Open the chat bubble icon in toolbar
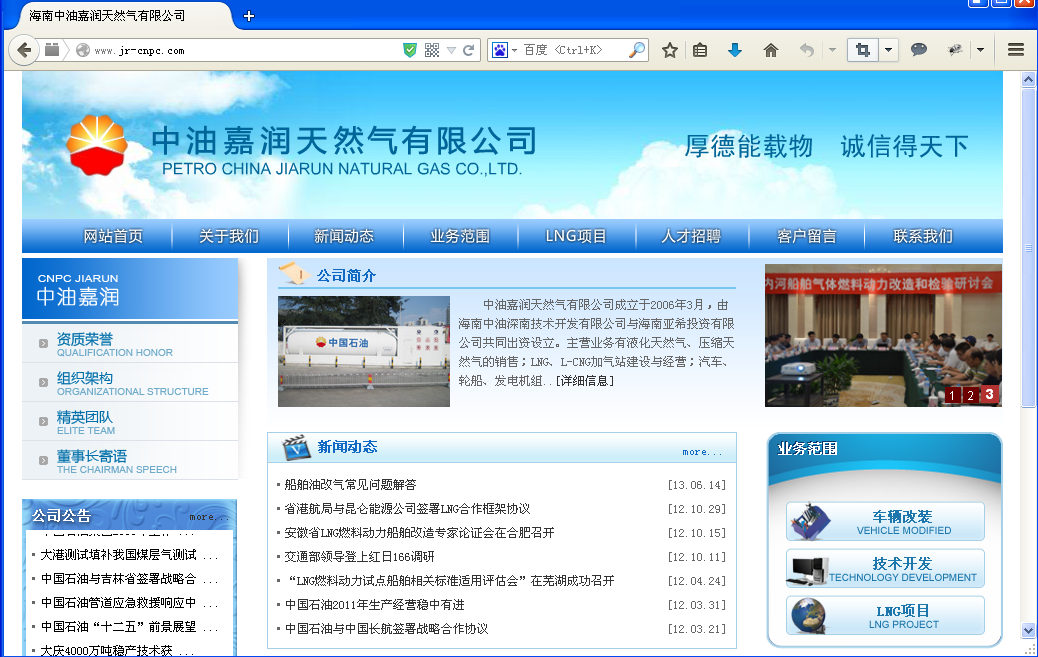1038x657 pixels. click(919, 50)
